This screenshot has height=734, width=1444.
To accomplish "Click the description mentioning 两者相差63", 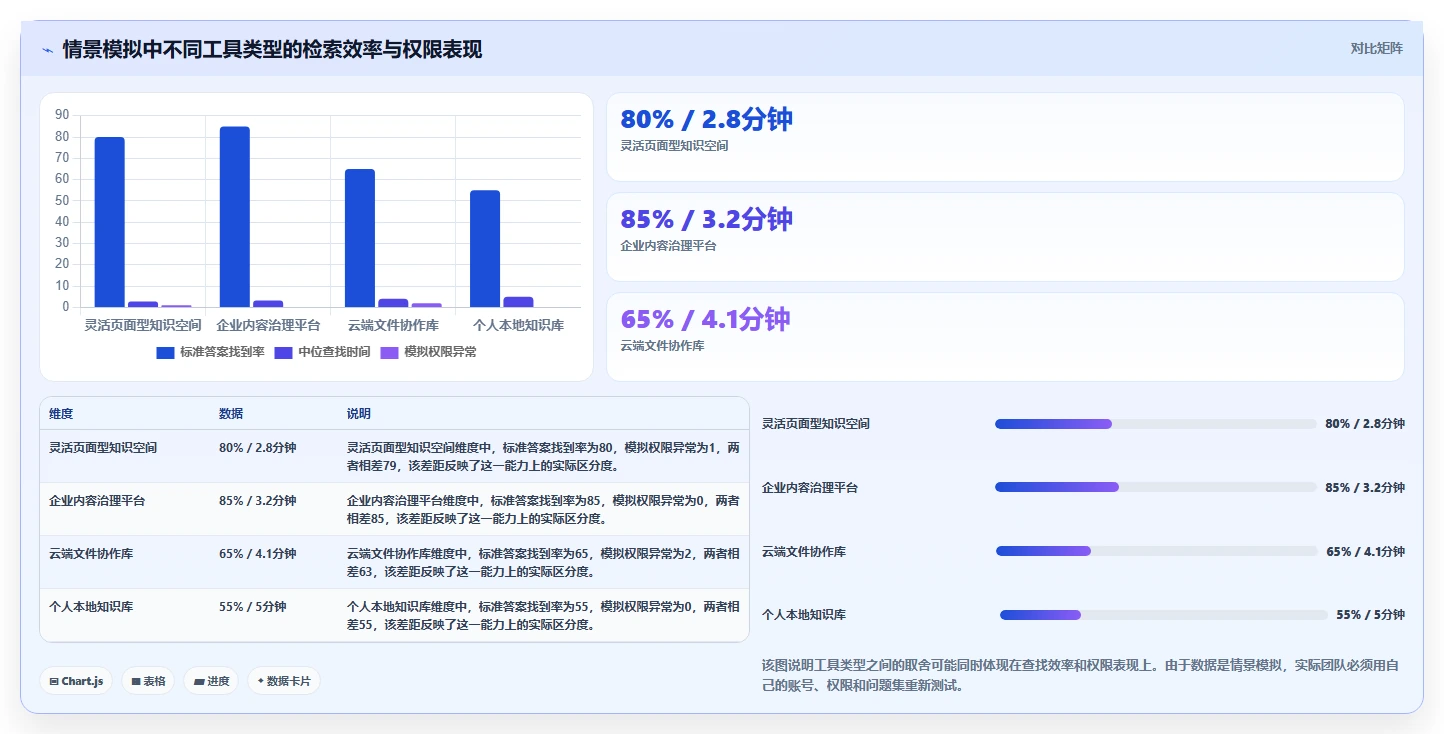I will (x=543, y=563).
